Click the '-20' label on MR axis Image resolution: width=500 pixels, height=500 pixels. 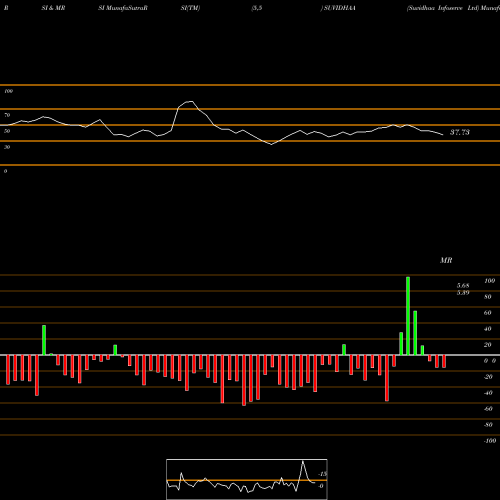pos(488,377)
